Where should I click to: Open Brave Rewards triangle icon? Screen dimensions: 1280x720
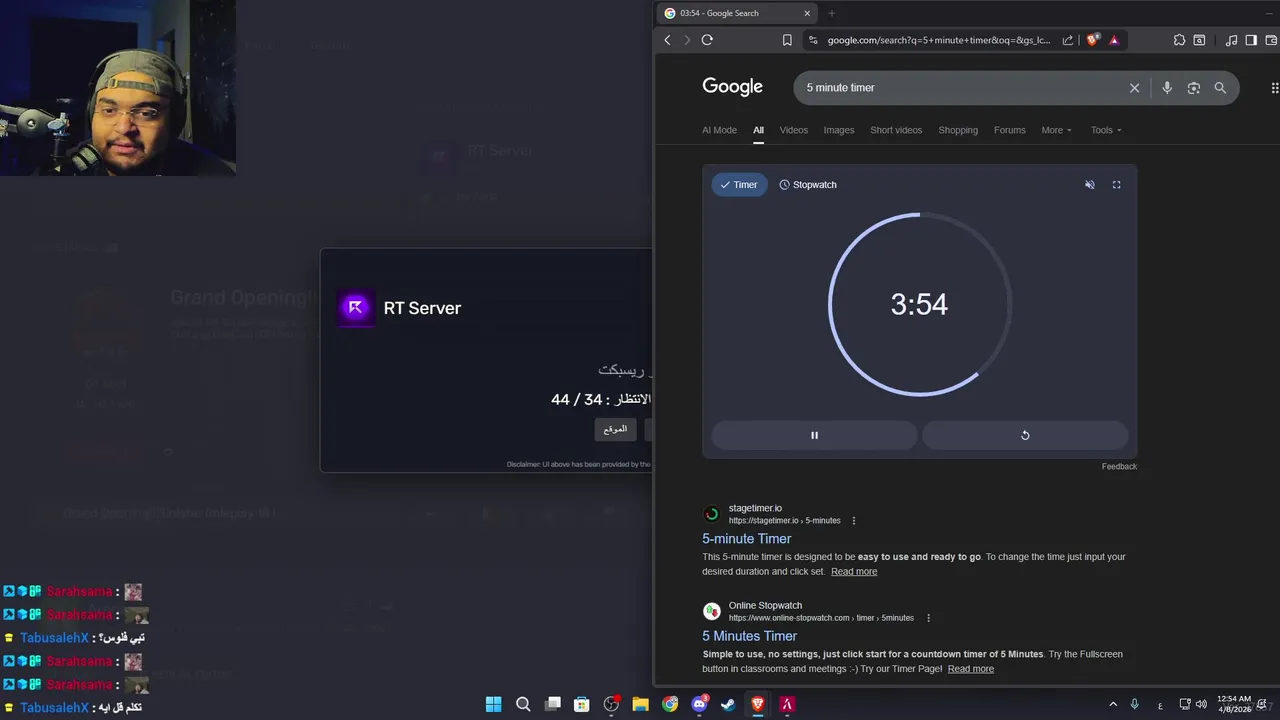(x=1113, y=40)
